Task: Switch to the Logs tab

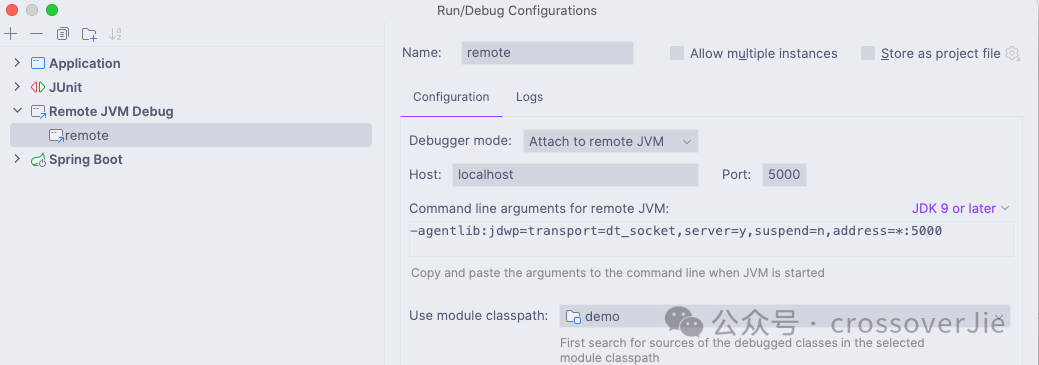Action: 529,97
